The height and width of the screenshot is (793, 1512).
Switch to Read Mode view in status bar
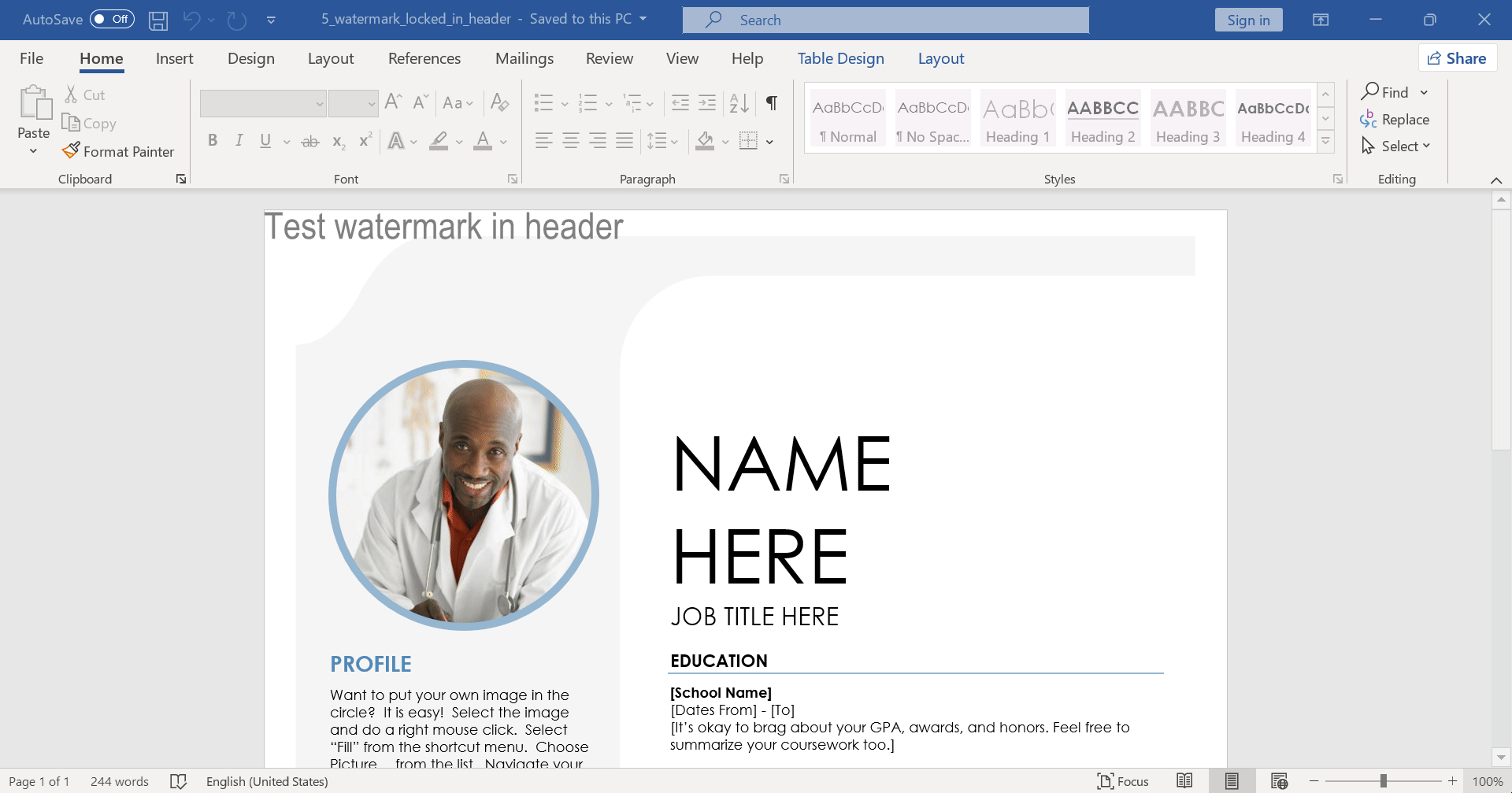point(1184,780)
